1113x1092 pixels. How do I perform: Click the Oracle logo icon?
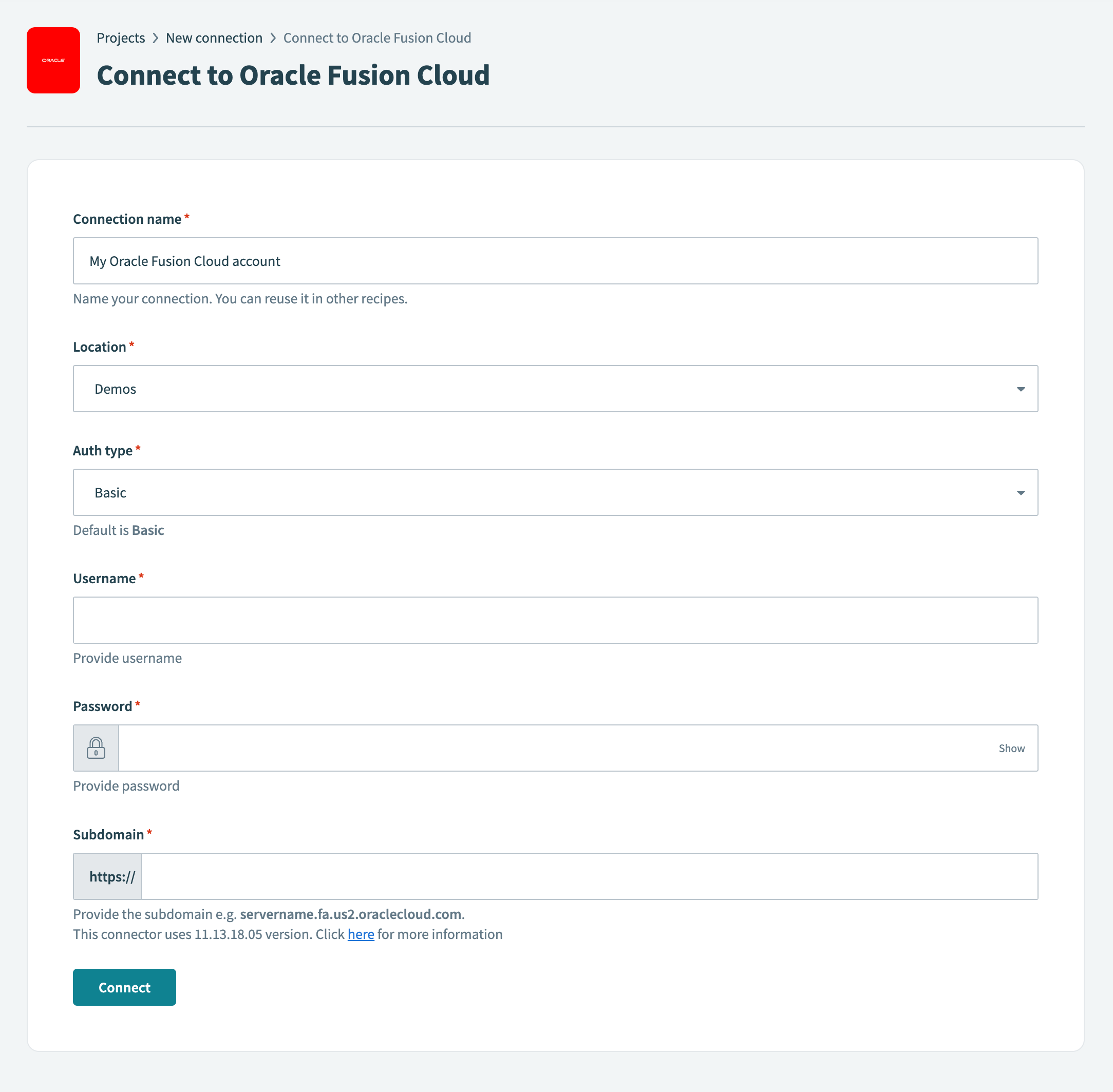point(53,60)
